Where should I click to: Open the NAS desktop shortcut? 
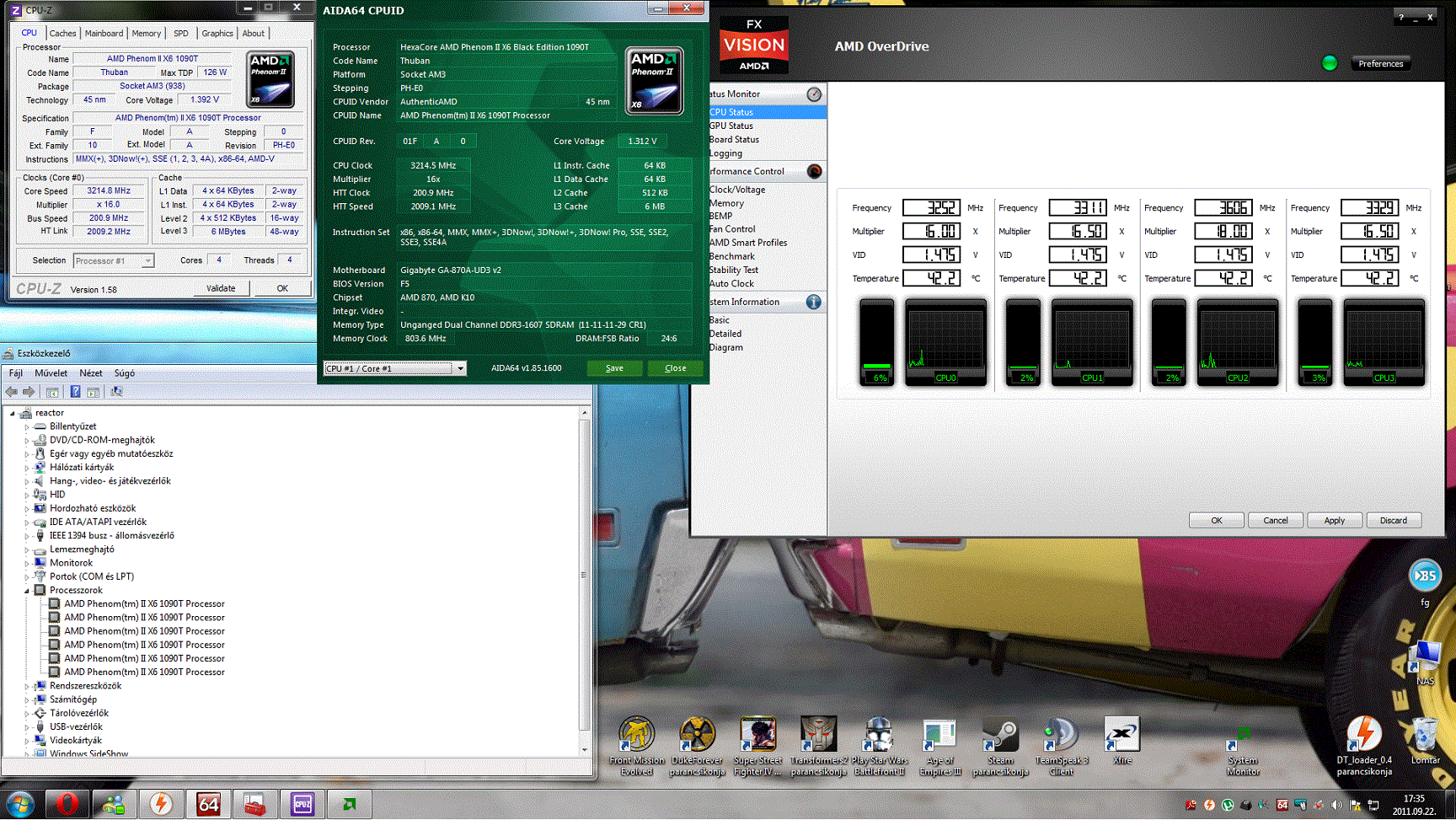click(x=1426, y=662)
